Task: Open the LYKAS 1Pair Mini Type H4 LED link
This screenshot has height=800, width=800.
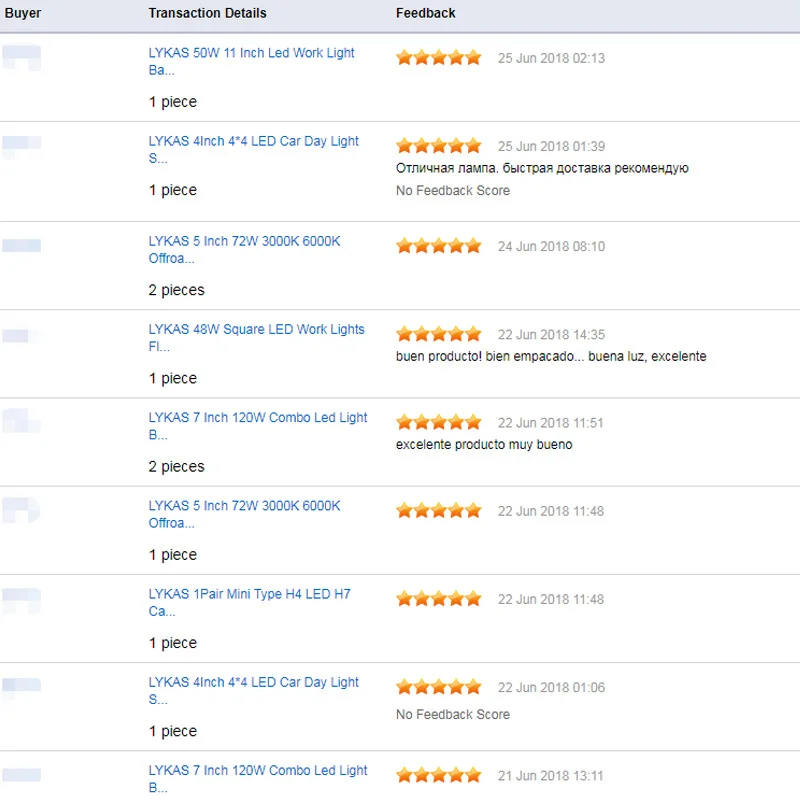Action: (249, 603)
